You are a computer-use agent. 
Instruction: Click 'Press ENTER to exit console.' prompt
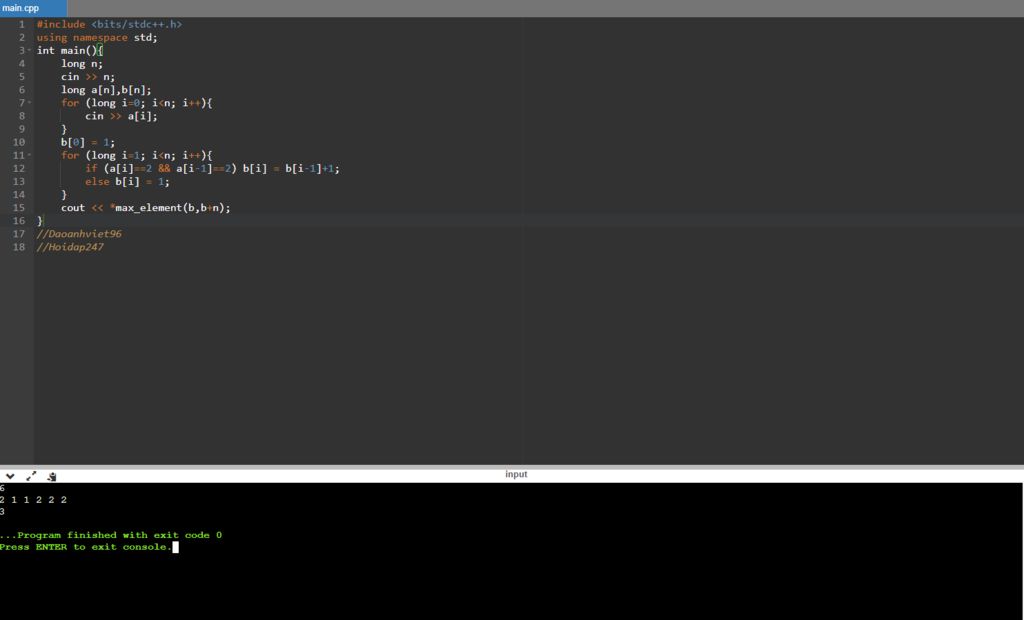coord(86,547)
